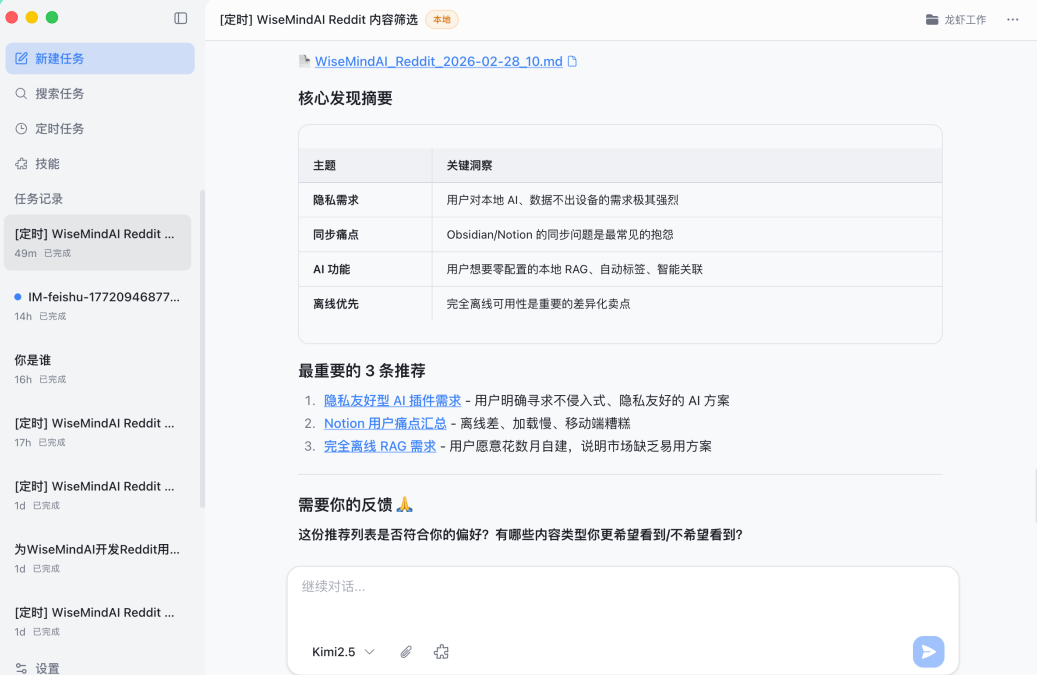Open the 隐私友好型 AI 插件需求 link
The image size is (1037, 675).
pyautogui.click(x=392, y=400)
